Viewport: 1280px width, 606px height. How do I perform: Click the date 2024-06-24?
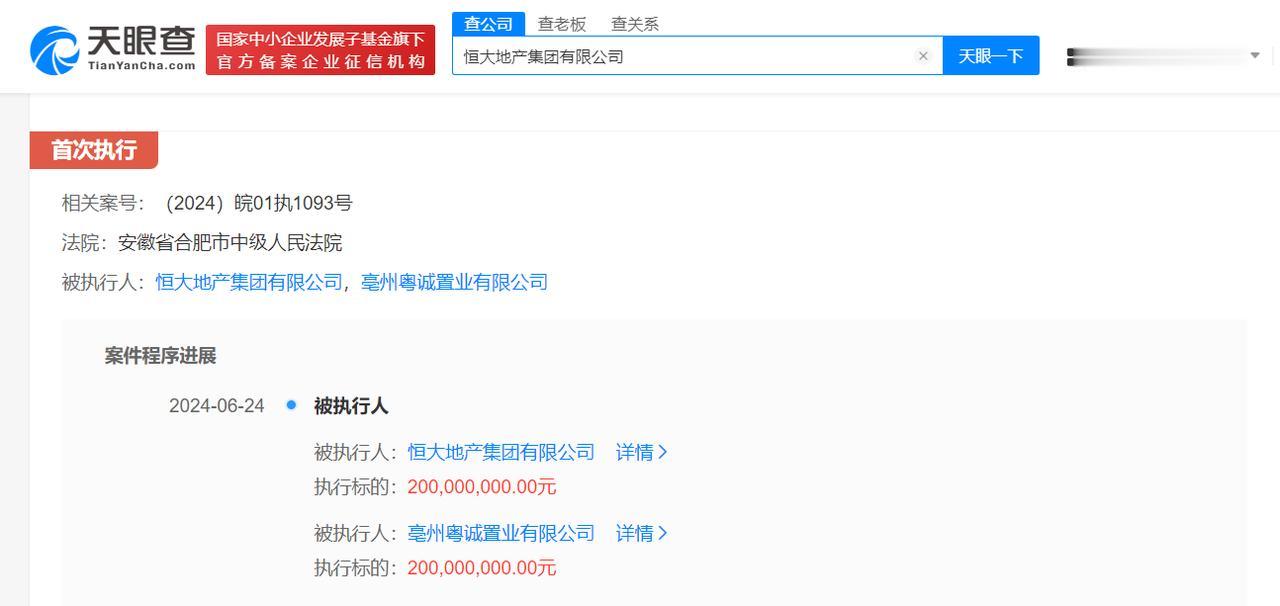(217, 405)
